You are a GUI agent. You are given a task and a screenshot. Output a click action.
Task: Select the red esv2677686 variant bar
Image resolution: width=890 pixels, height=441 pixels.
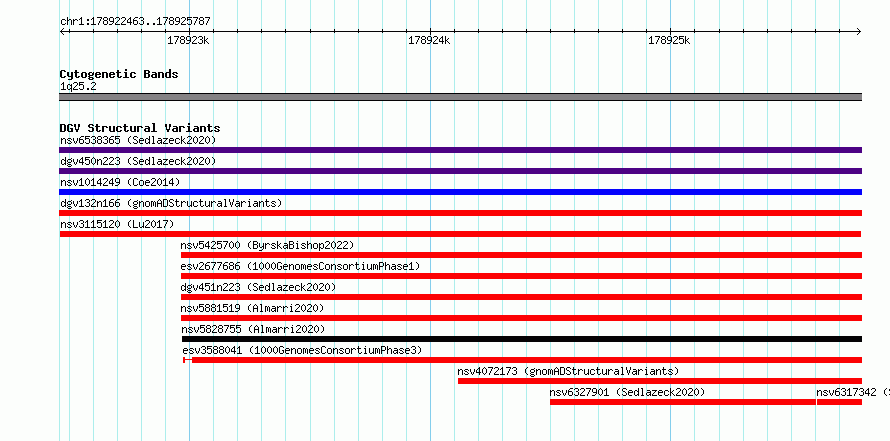(521, 276)
